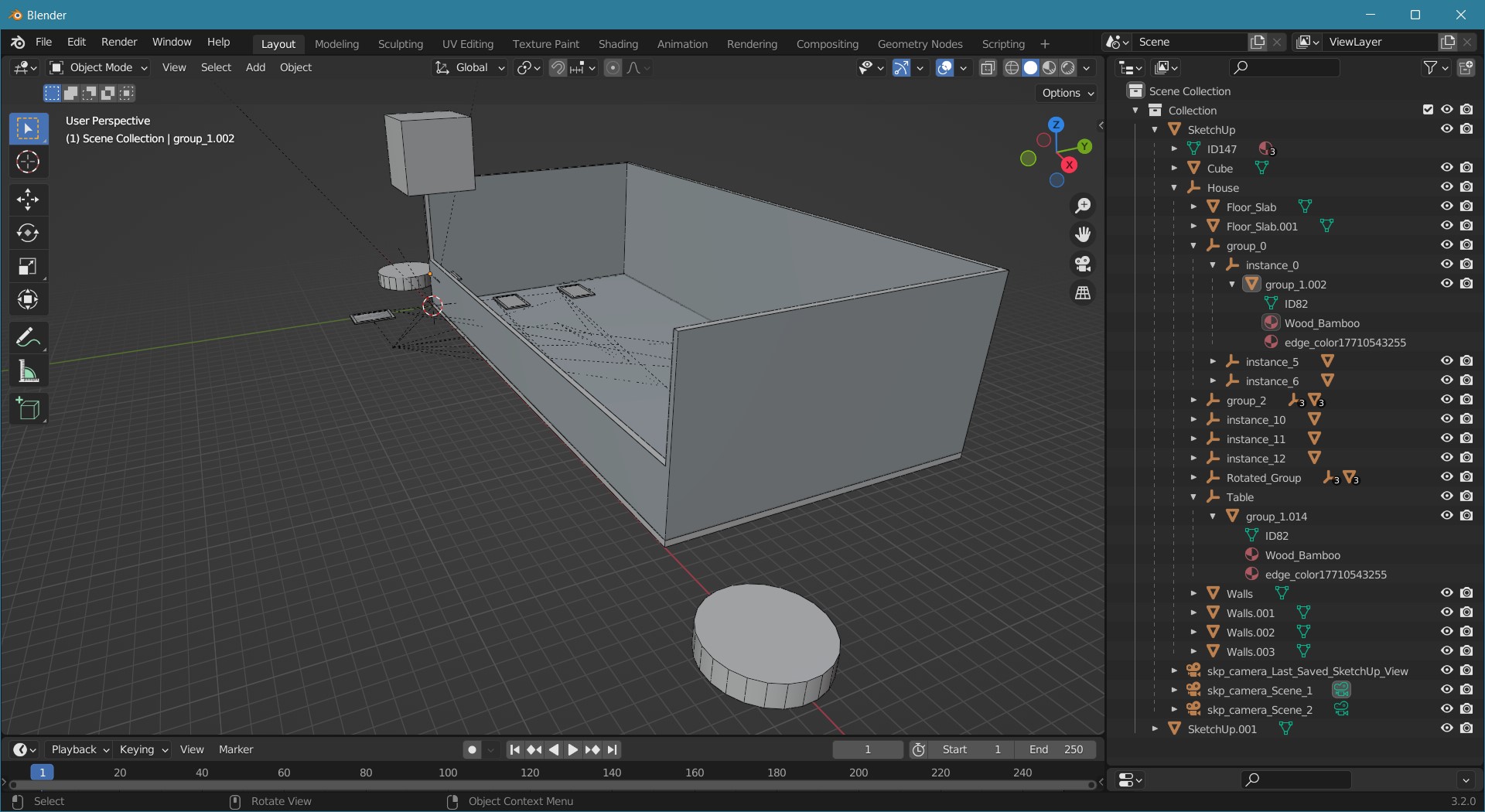Click the red X axis on gizmo
1485x812 pixels.
click(x=1070, y=165)
